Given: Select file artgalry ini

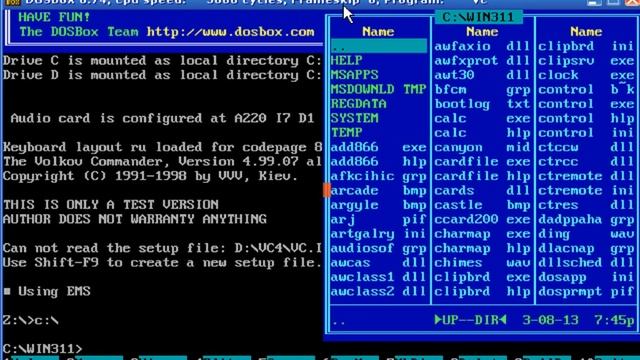Looking at the screenshot, I should click(x=379, y=234).
